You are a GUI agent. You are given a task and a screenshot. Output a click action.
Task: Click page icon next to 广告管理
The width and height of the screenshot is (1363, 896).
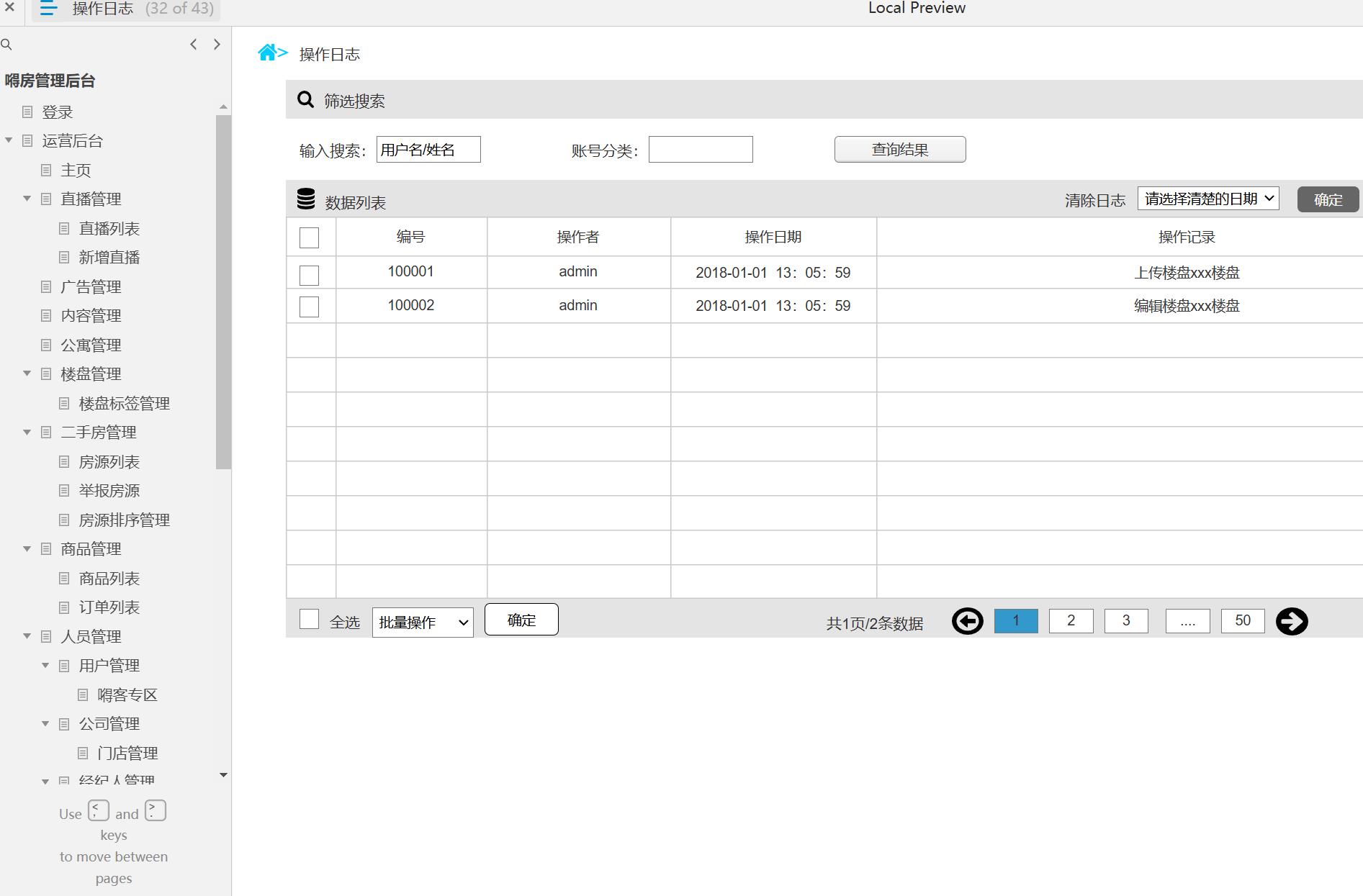point(46,286)
